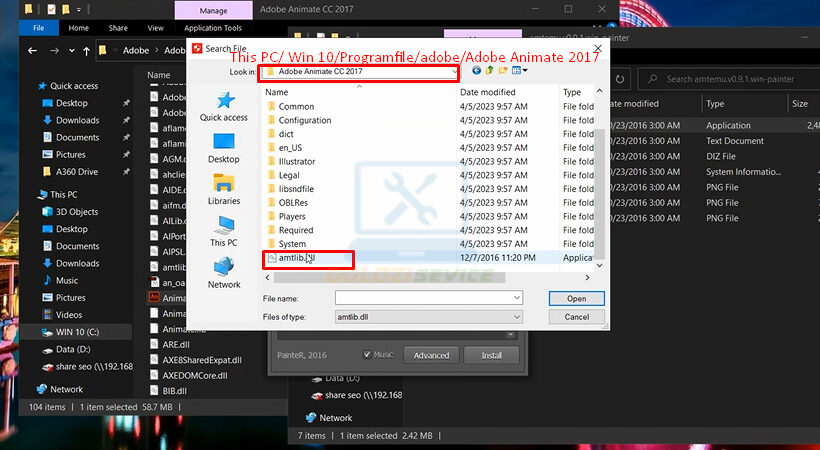Click Quick access in the dialog places bar
Screen dimensions: 820x450
coord(224,106)
